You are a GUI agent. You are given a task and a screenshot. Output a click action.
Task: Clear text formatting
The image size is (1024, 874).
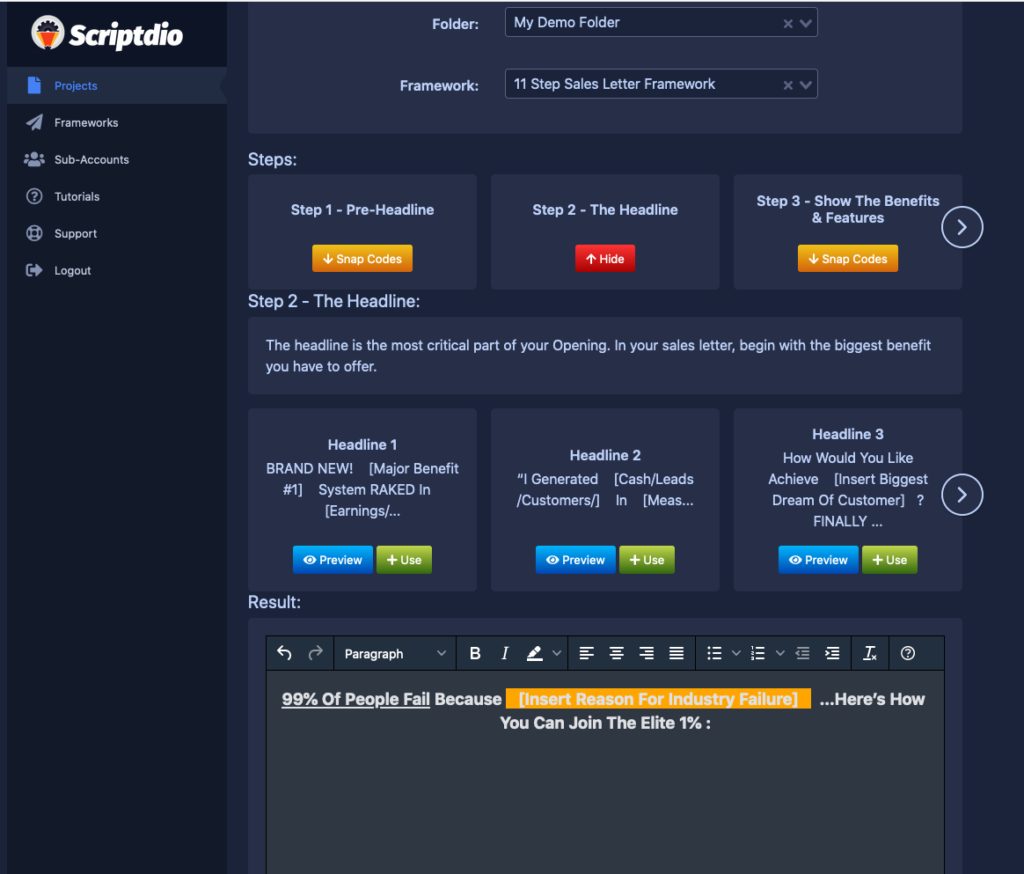tap(870, 653)
